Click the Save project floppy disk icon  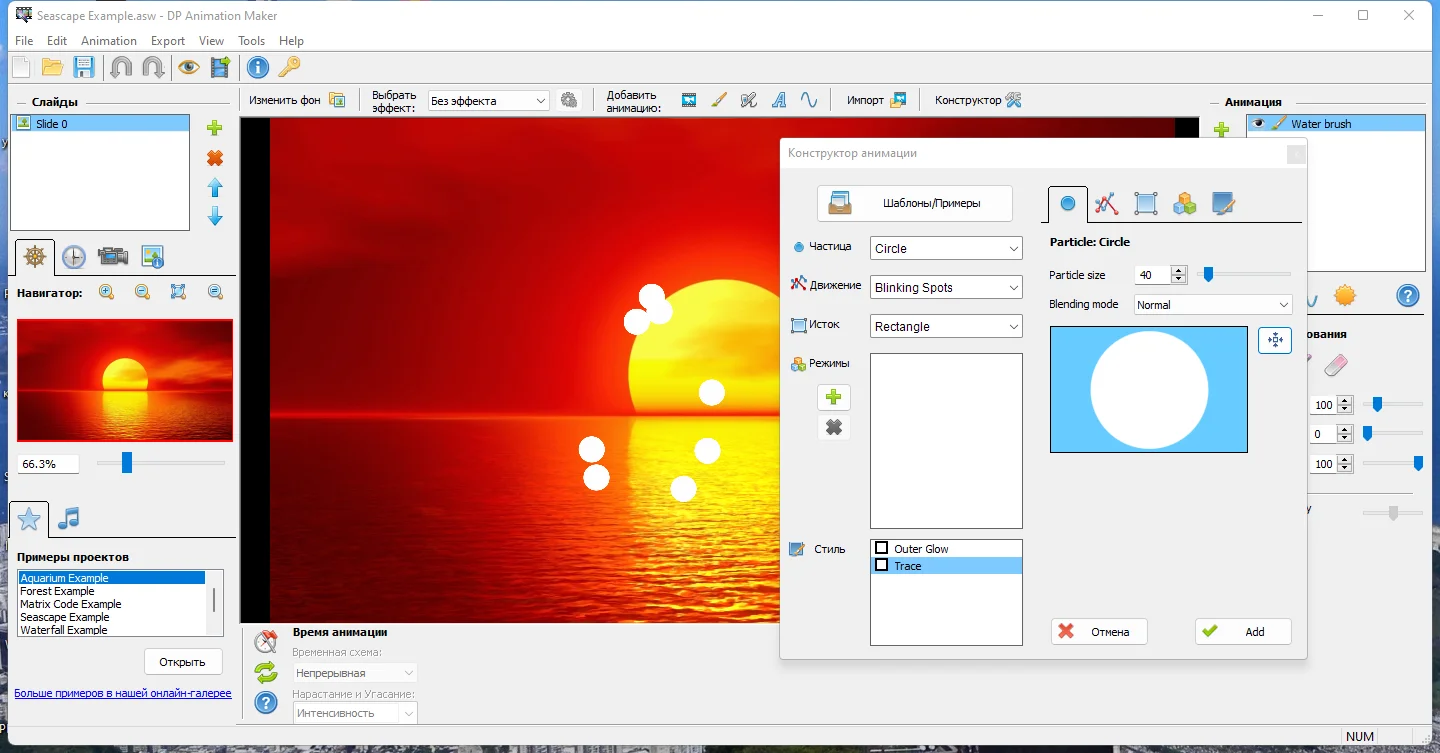(84, 67)
